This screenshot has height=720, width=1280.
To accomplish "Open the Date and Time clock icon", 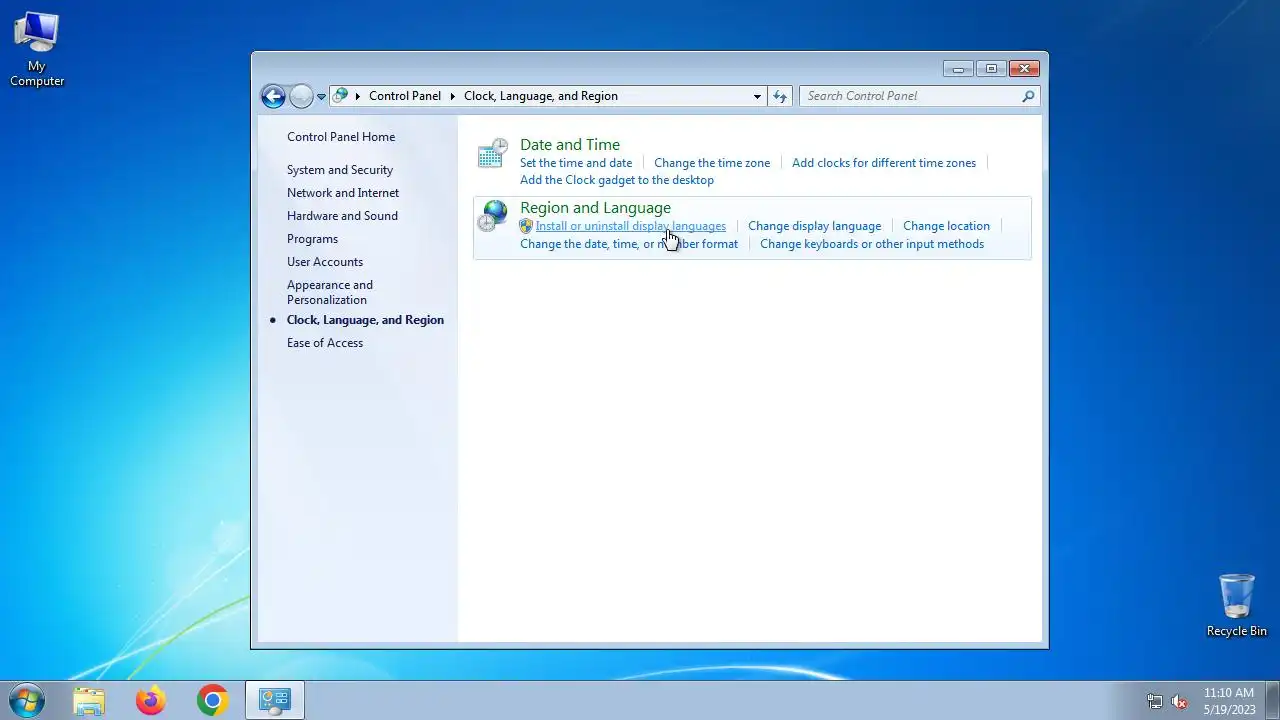I will point(492,153).
